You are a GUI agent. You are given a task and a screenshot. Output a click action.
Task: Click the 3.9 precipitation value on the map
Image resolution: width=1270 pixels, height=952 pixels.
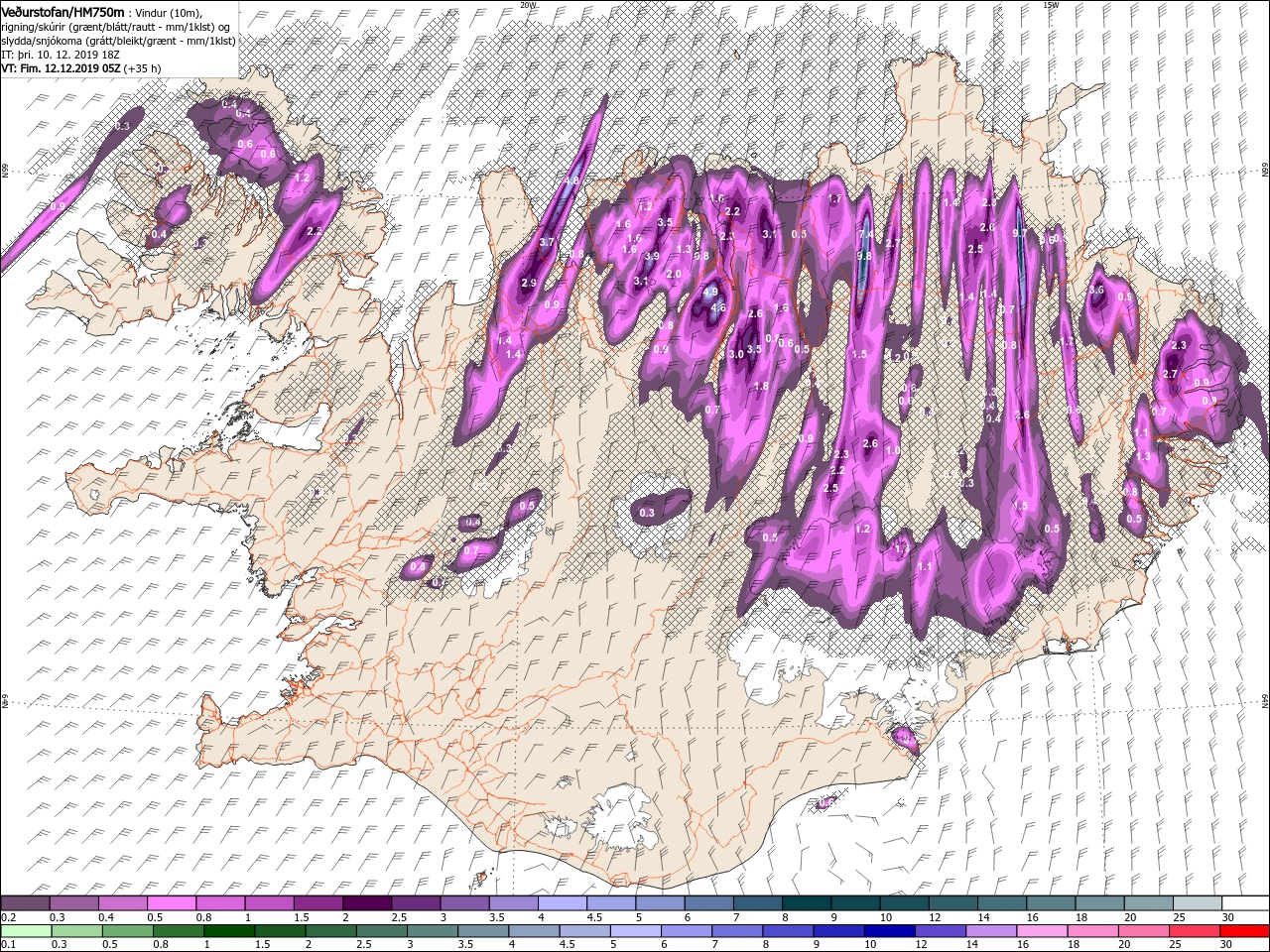(652, 256)
